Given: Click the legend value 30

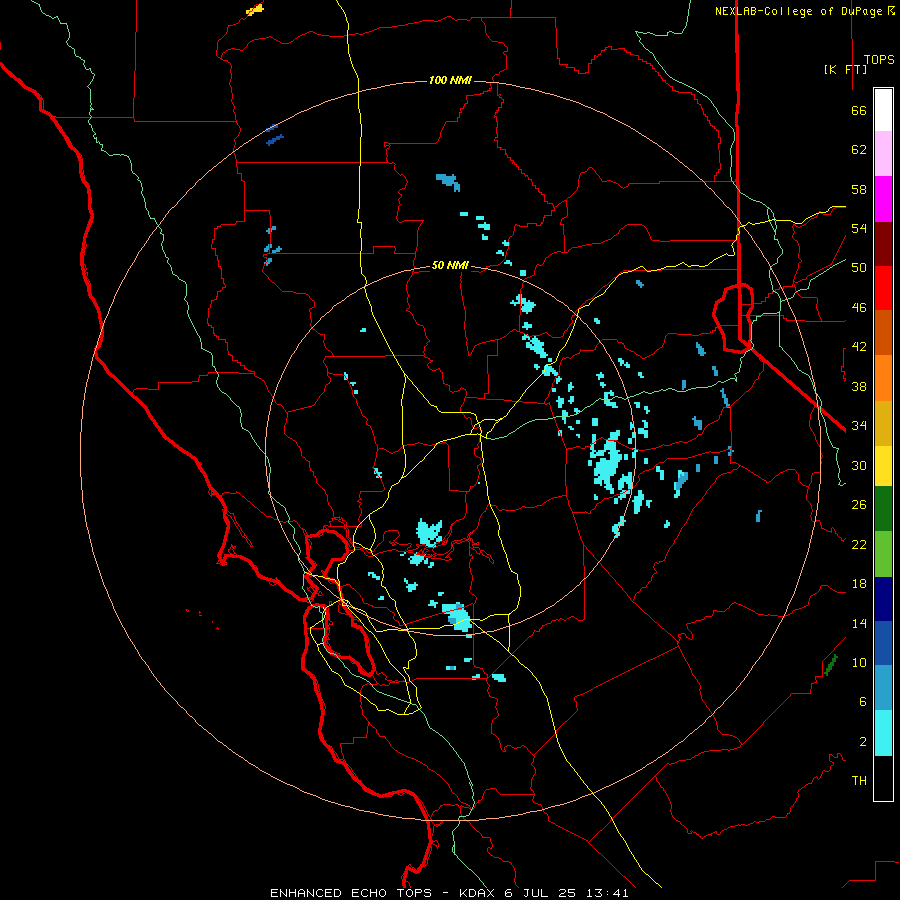Looking at the screenshot, I should 859,465.
